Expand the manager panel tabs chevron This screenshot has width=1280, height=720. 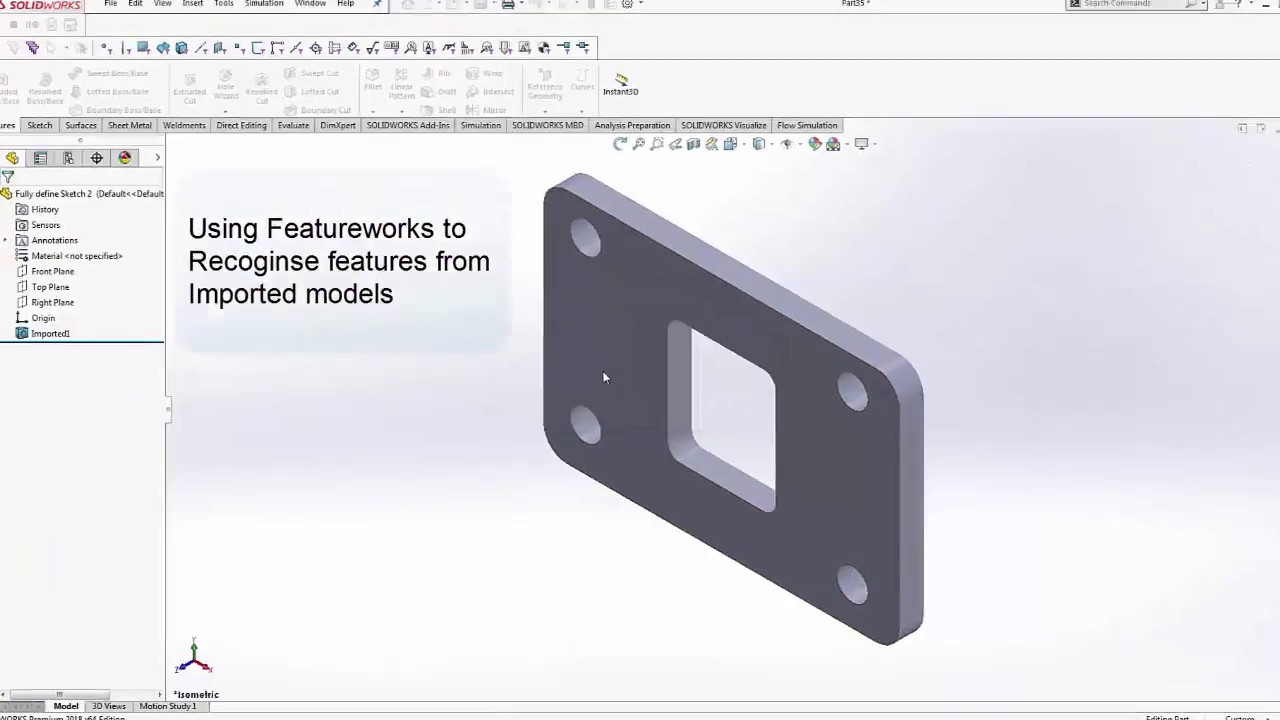[157, 158]
